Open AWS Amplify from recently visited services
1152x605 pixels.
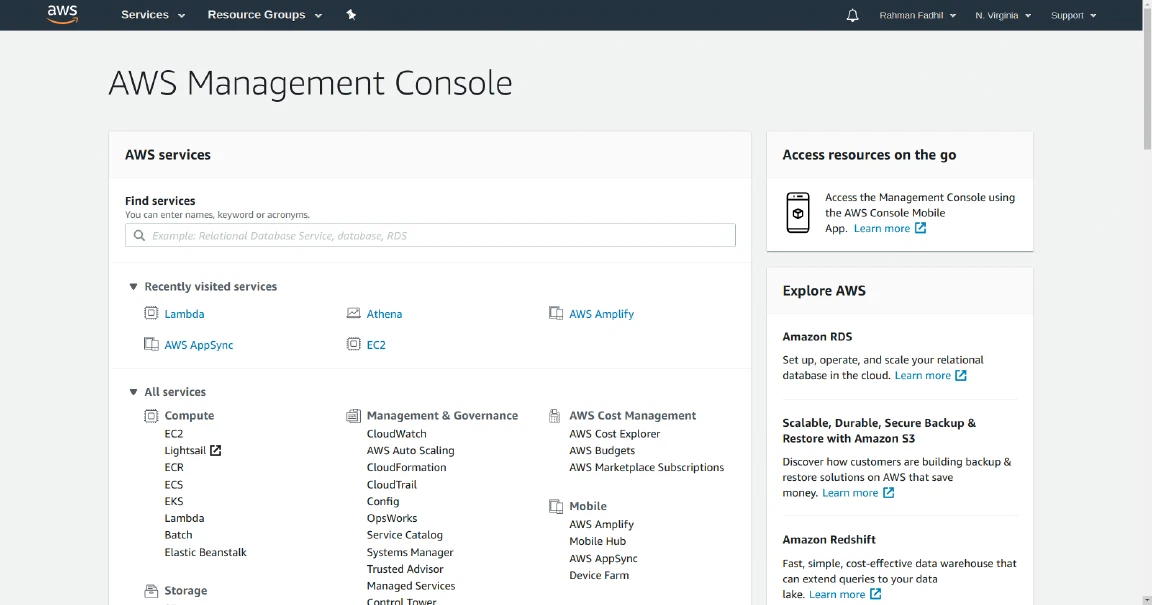[x=601, y=314]
